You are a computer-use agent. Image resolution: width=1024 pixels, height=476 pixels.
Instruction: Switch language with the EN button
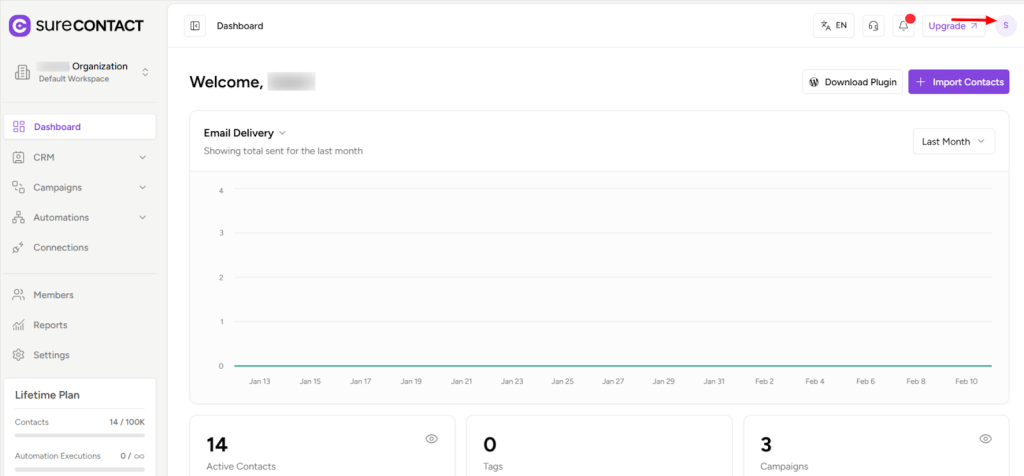tap(834, 26)
